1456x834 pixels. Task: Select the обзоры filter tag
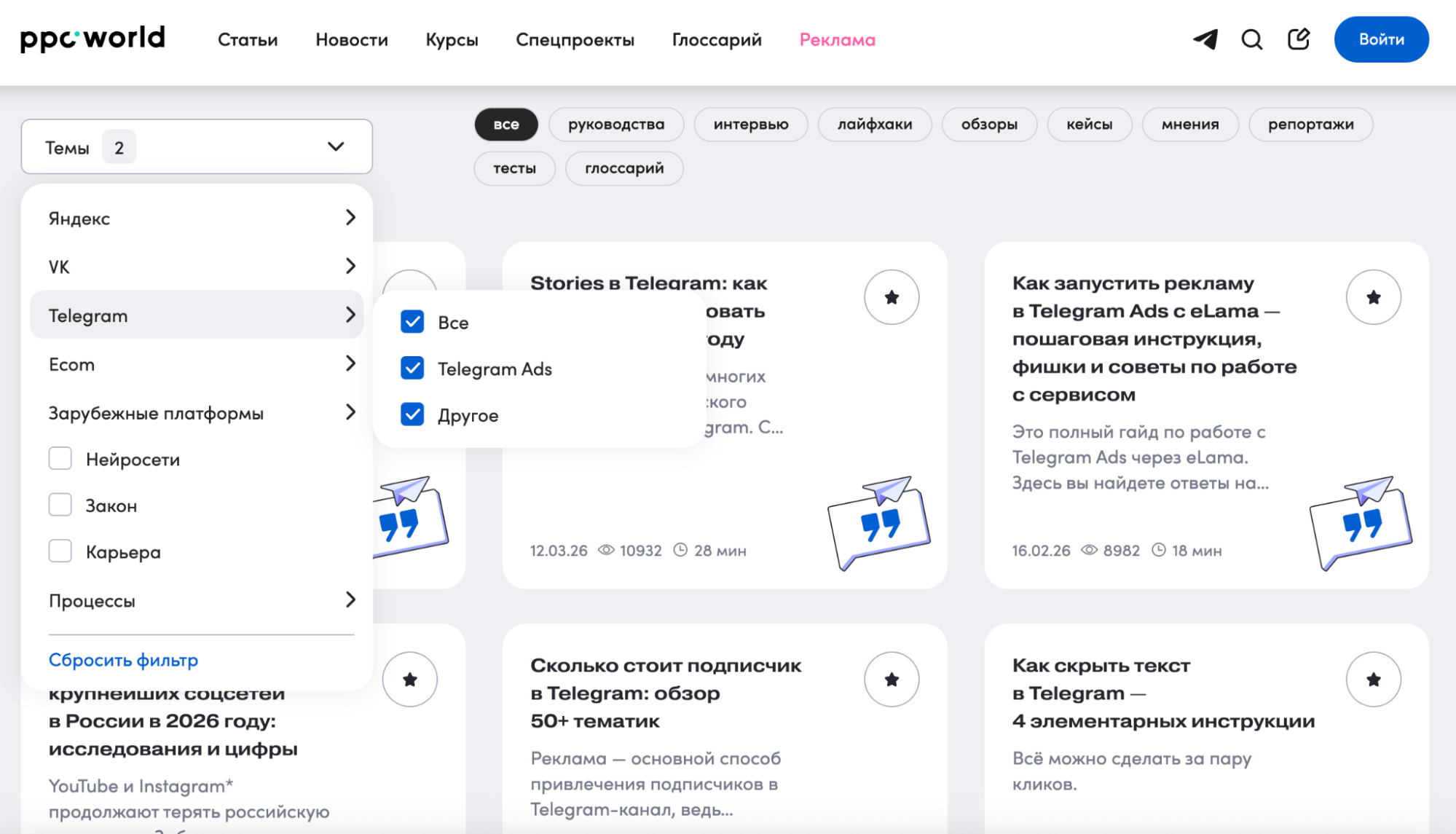point(989,125)
